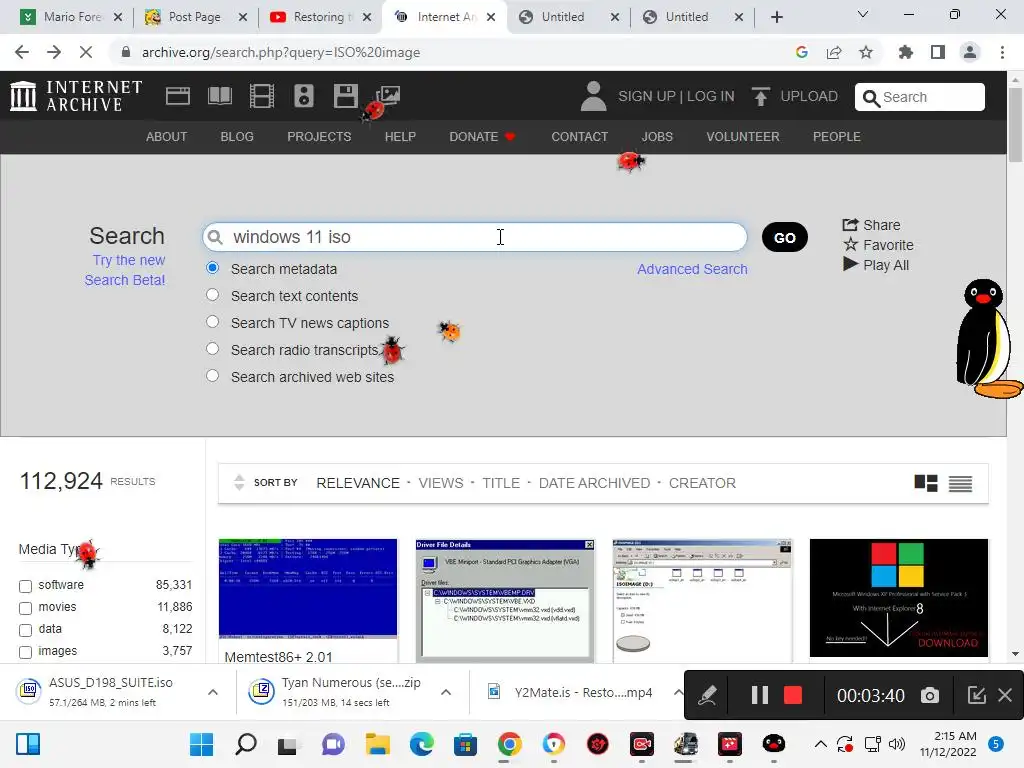Open the DONATE menu item
Screen dimensions: 1024x768
coord(482,136)
